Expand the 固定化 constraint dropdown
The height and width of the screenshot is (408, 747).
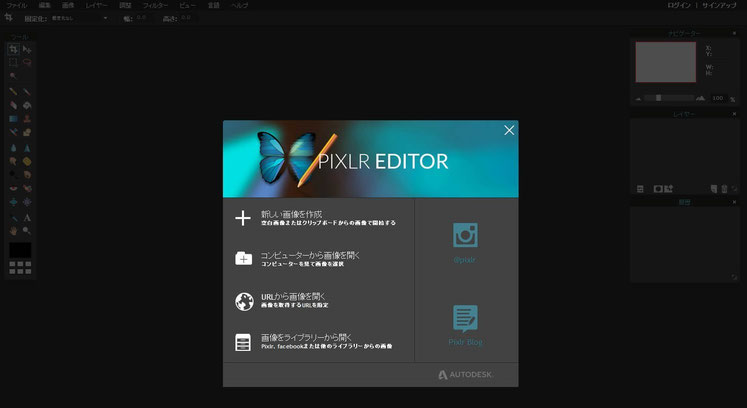pos(80,18)
